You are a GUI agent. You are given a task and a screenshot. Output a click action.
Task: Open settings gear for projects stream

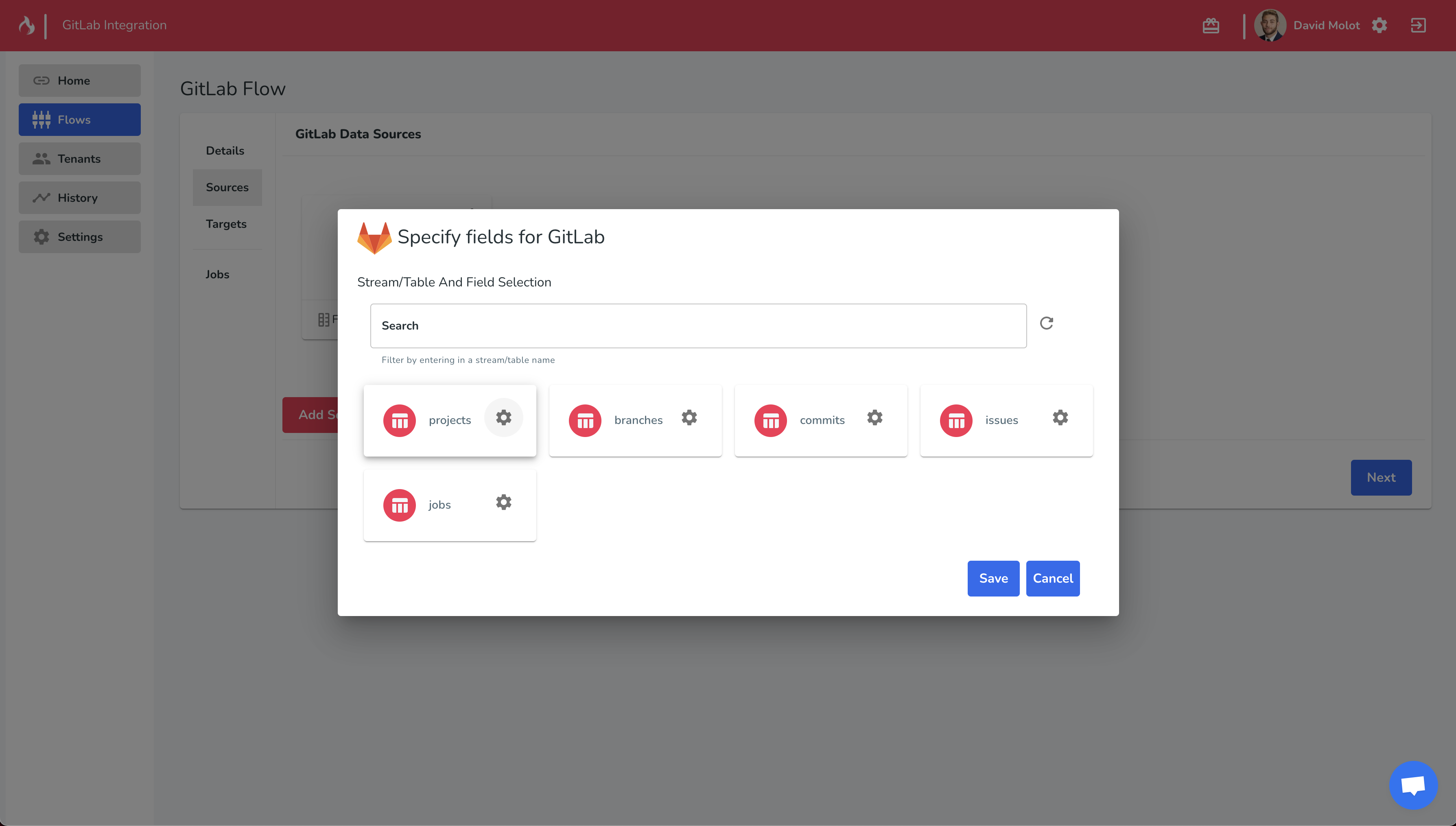coord(503,417)
